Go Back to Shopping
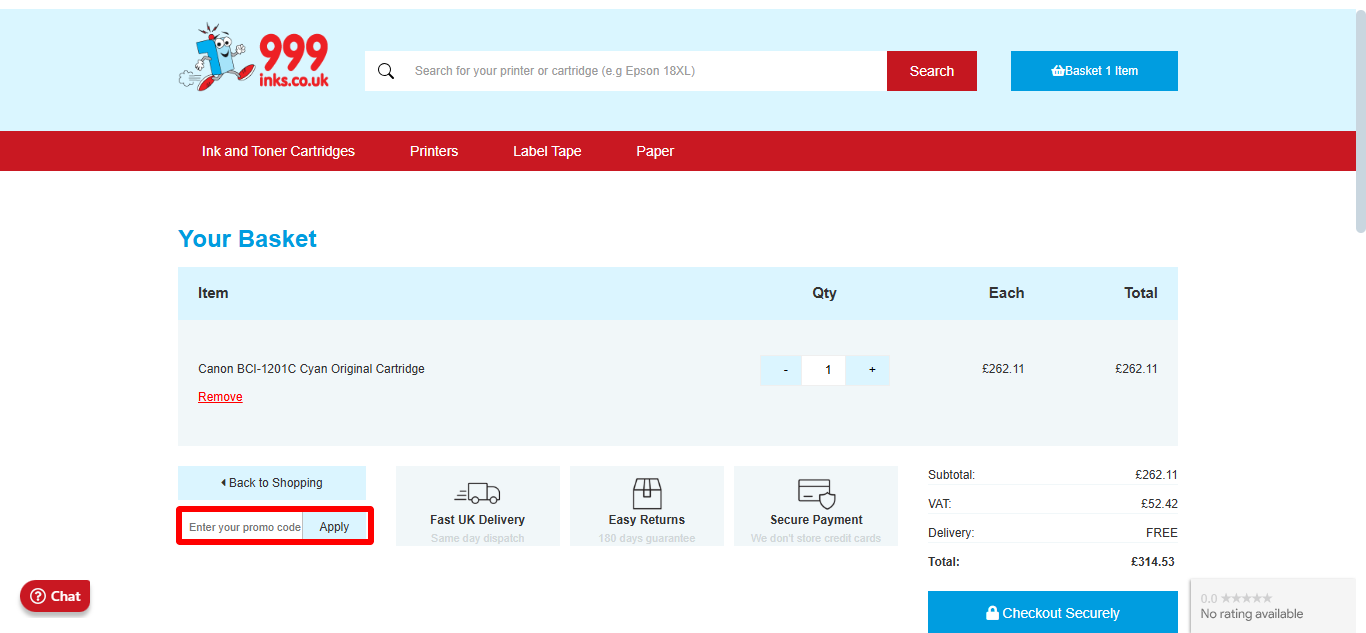The image size is (1366, 633). pos(272,483)
